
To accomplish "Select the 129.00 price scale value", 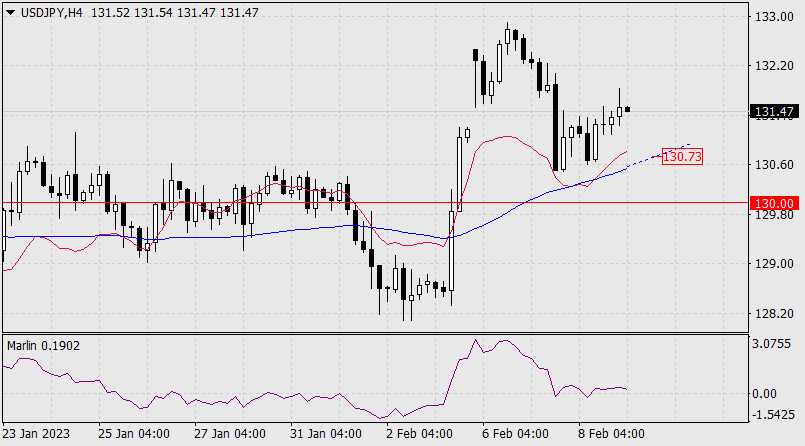I will pos(774,264).
